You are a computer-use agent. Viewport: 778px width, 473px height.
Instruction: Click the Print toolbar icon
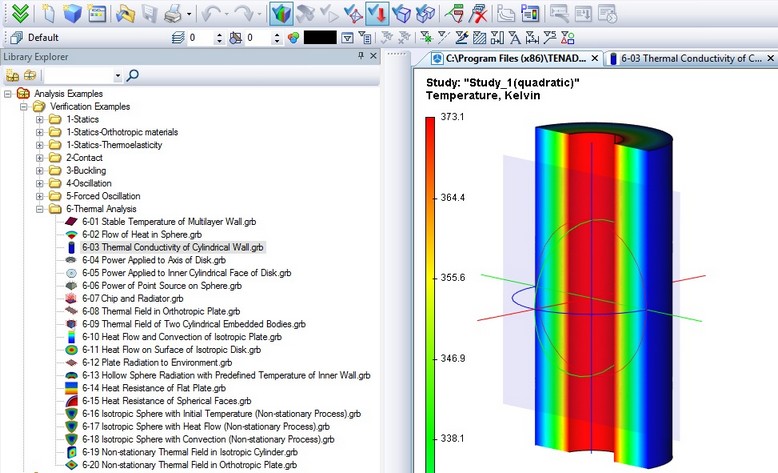tap(172, 14)
